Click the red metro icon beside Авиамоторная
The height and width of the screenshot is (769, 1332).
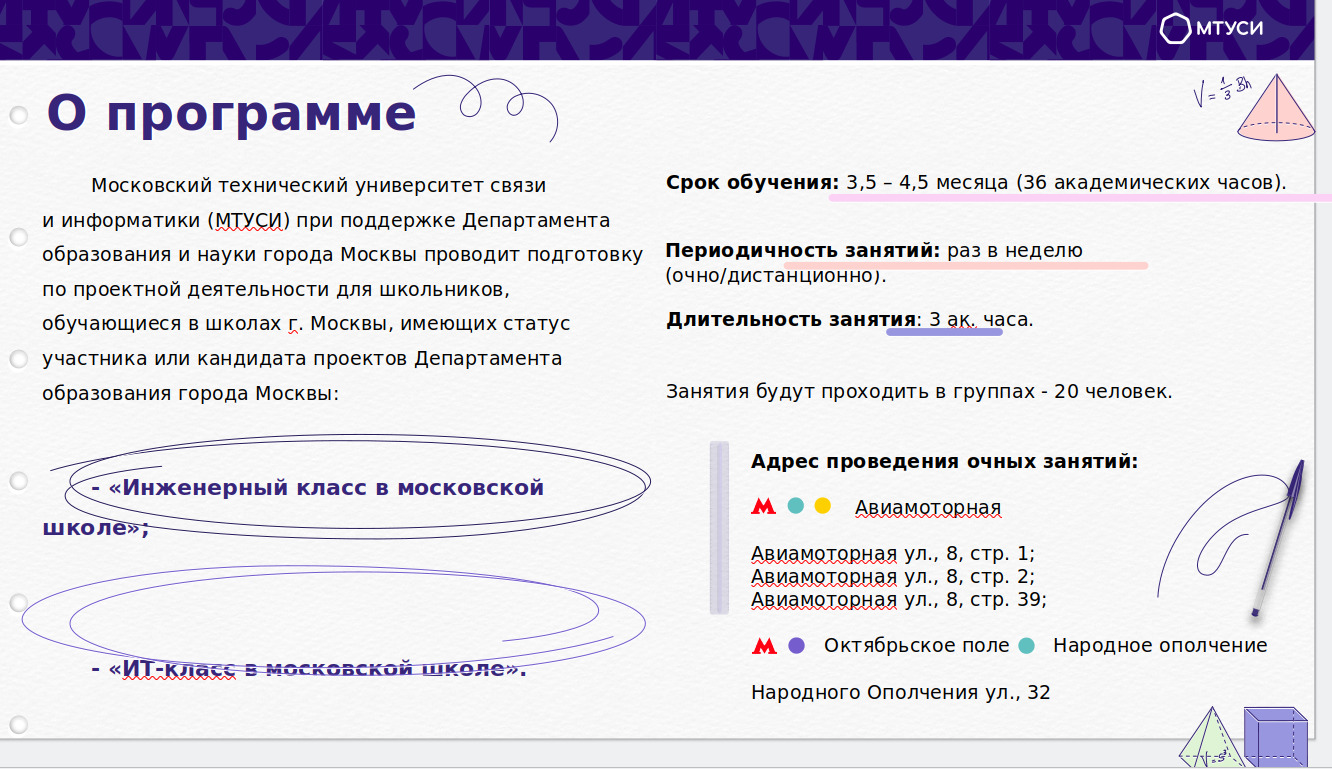tap(763, 507)
